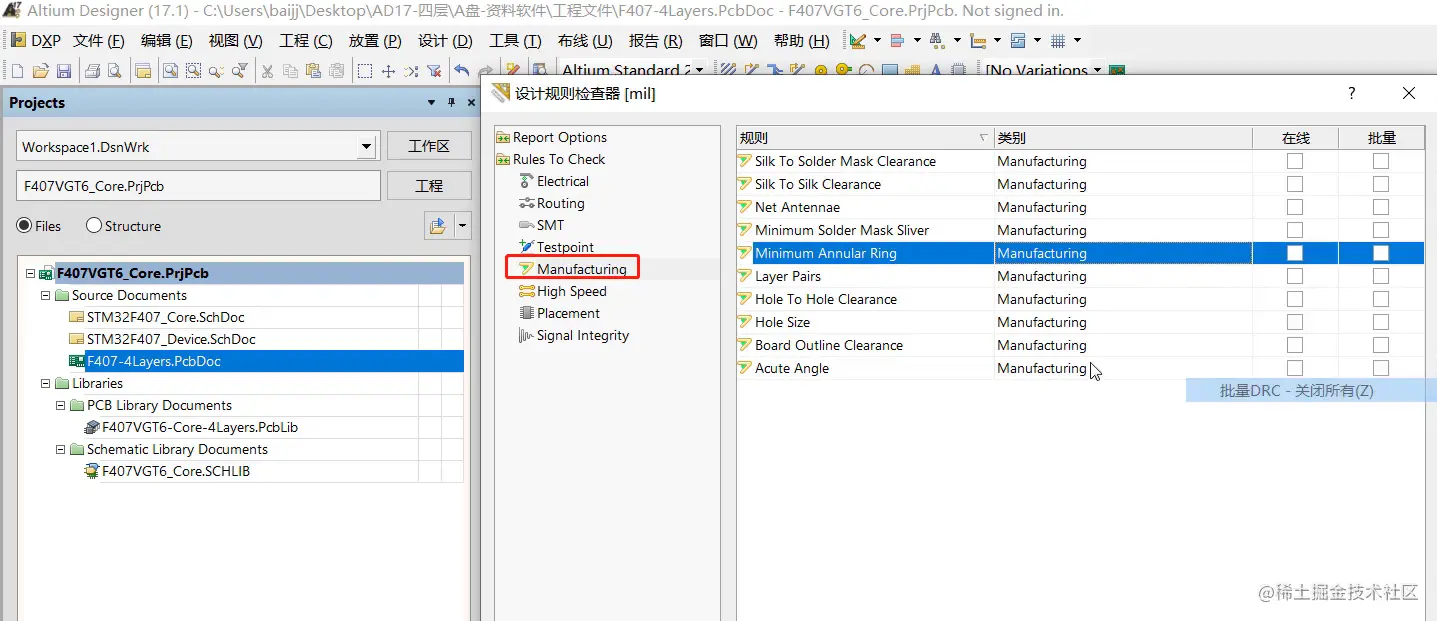Select the High Speed rules category

571,291
